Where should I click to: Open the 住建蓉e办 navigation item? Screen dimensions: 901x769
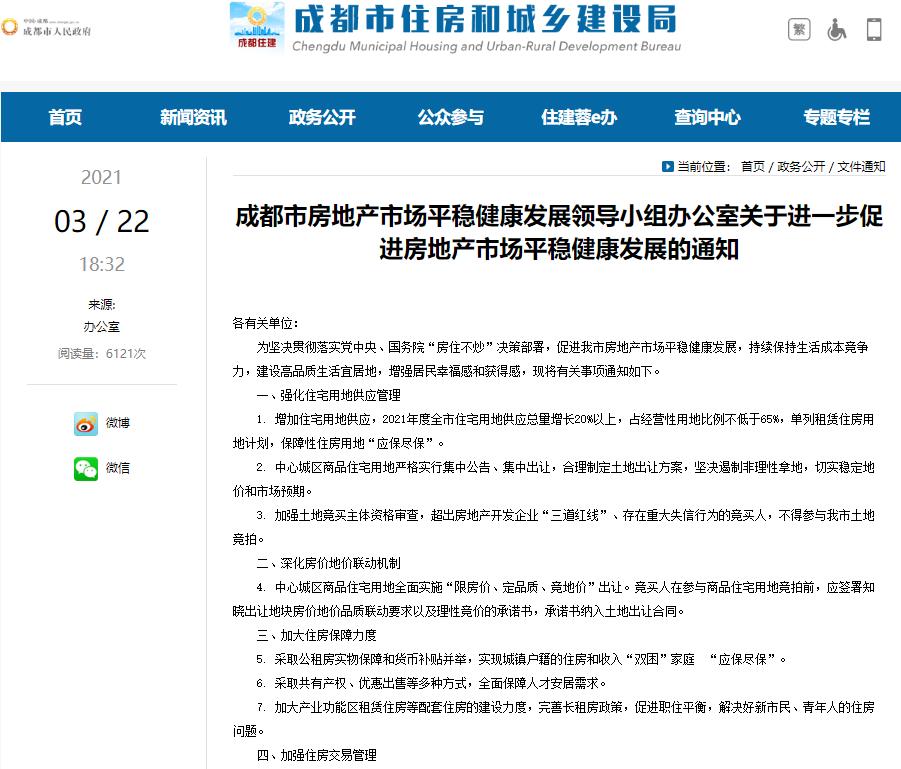(579, 117)
